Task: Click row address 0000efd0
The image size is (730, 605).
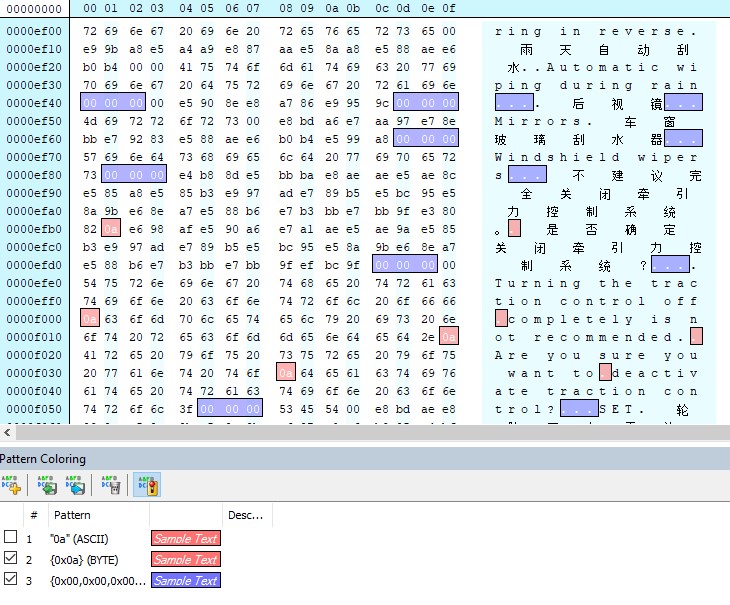Action: (34, 265)
